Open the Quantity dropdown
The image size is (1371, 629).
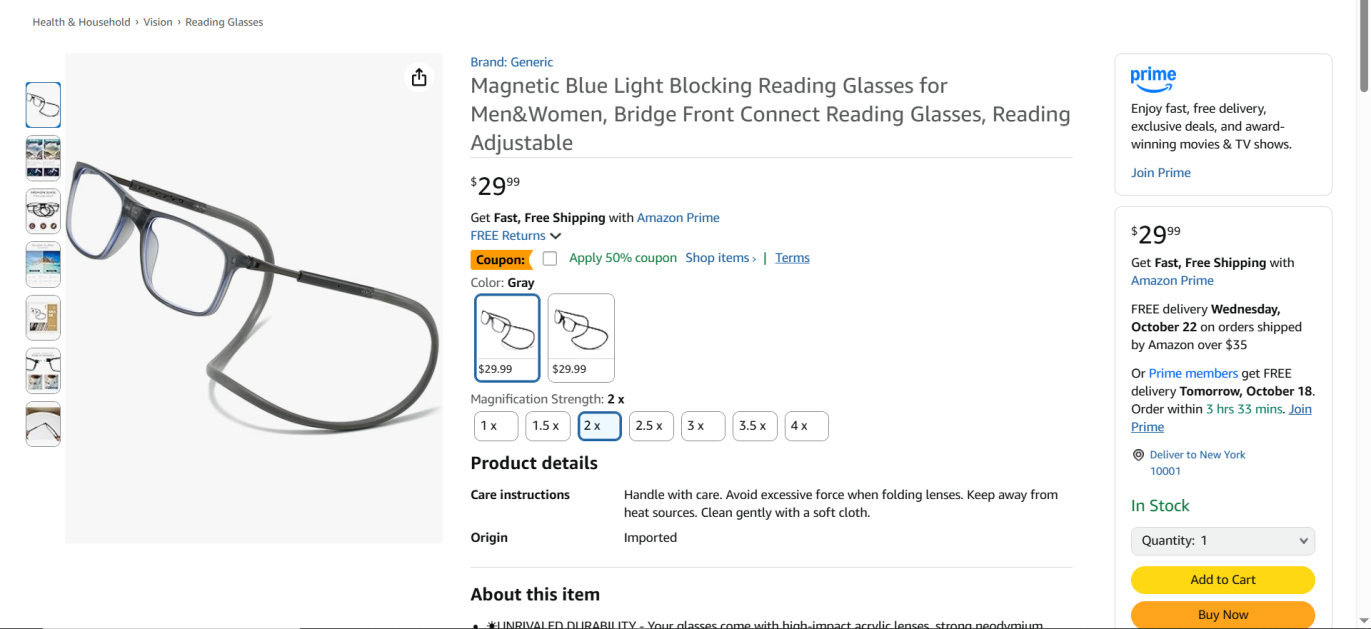pos(1222,541)
